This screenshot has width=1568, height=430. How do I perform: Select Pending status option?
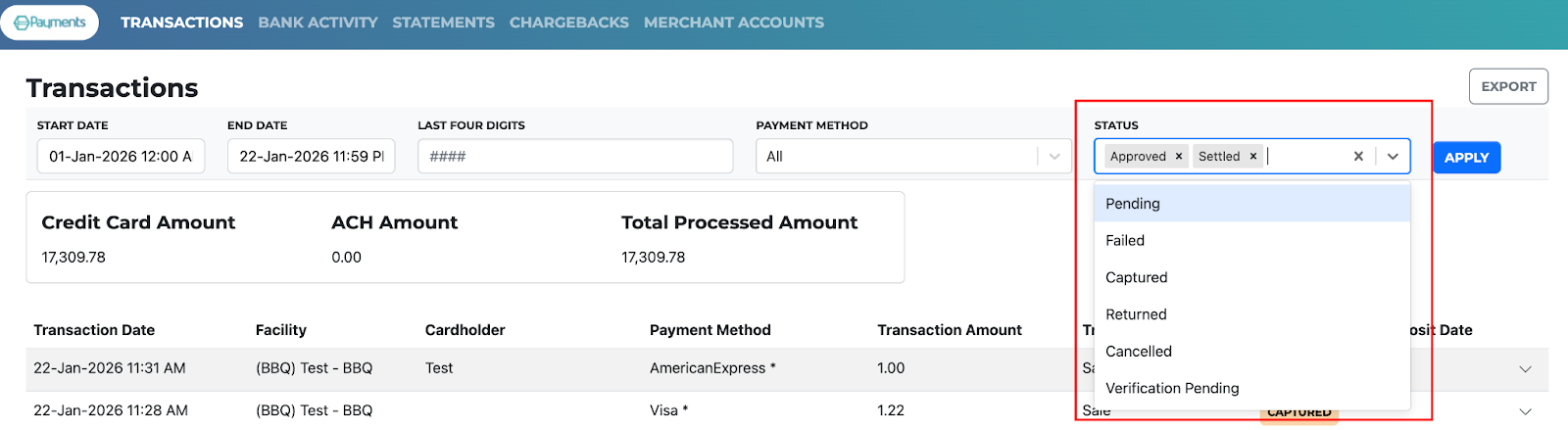[x=1133, y=204]
